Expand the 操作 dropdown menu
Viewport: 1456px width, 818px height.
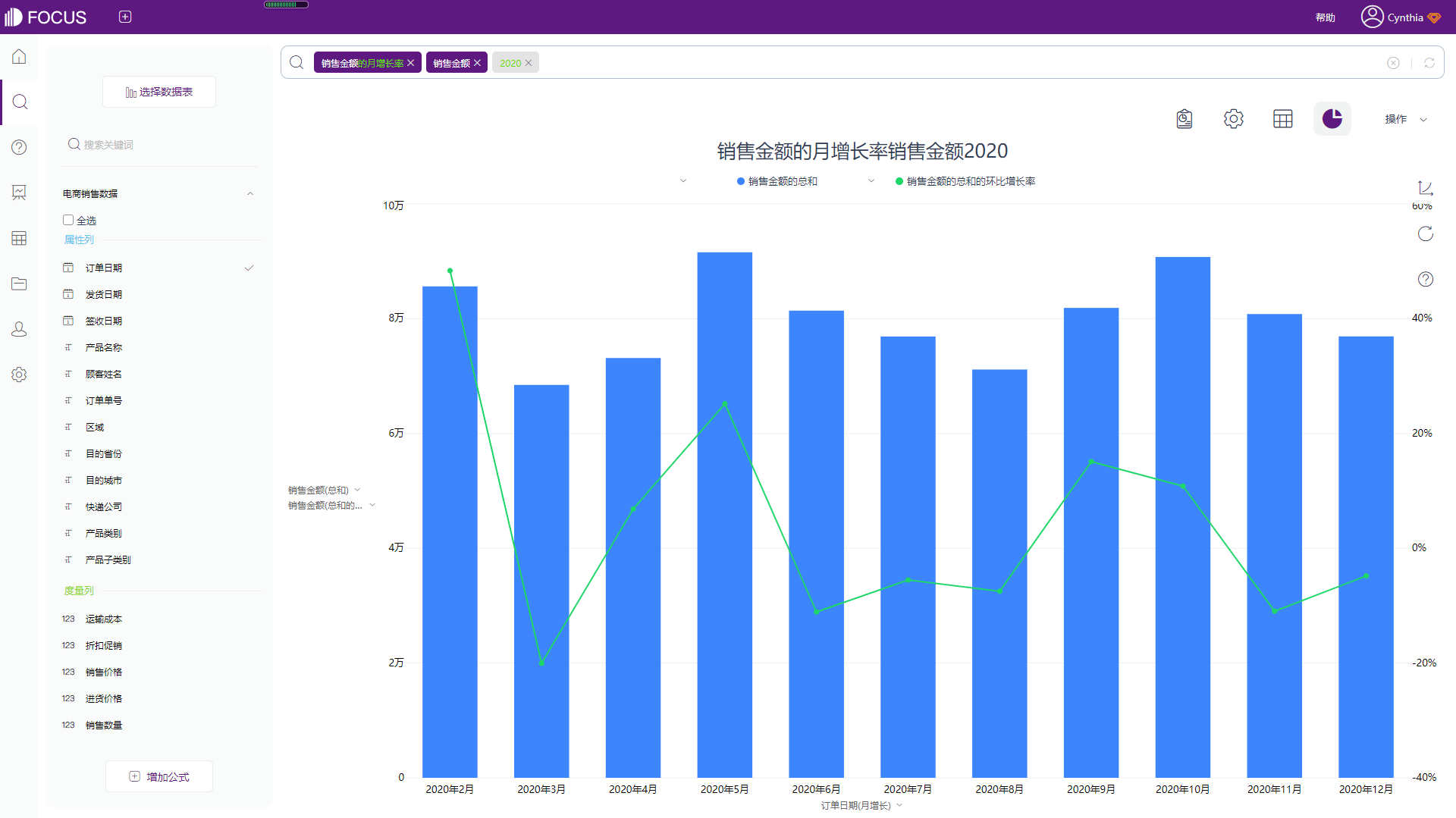pyautogui.click(x=1405, y=119)
